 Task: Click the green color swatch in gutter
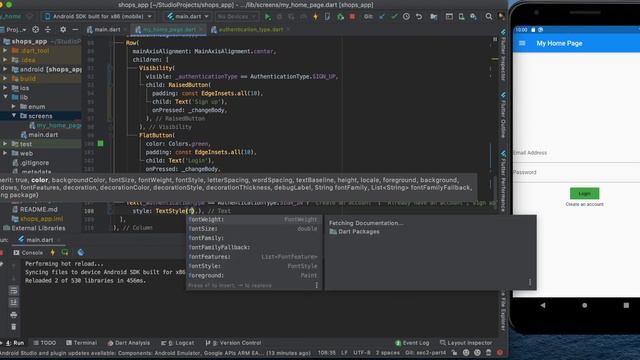(100, 144)
